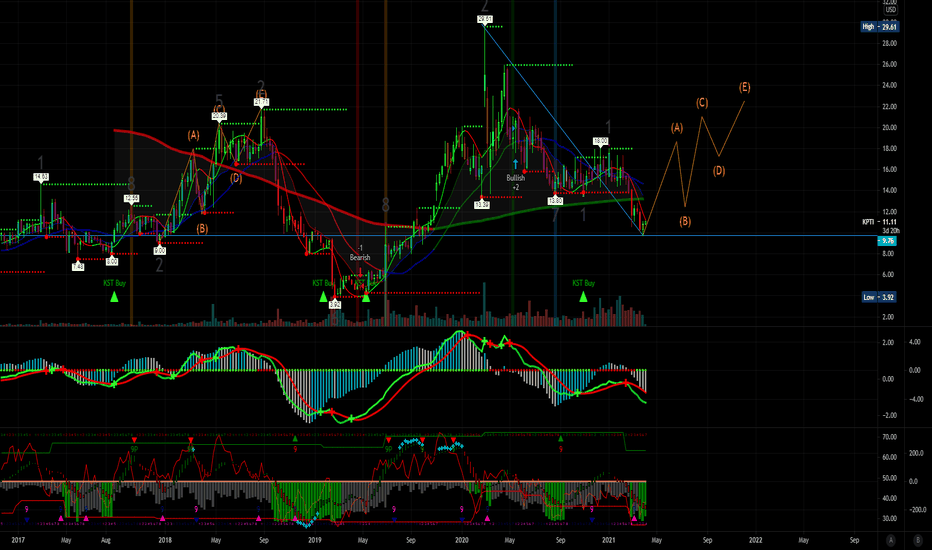Select the projected (D) label after 2021
This screenshot has height=550, width=932.
[x=719, y=171]
